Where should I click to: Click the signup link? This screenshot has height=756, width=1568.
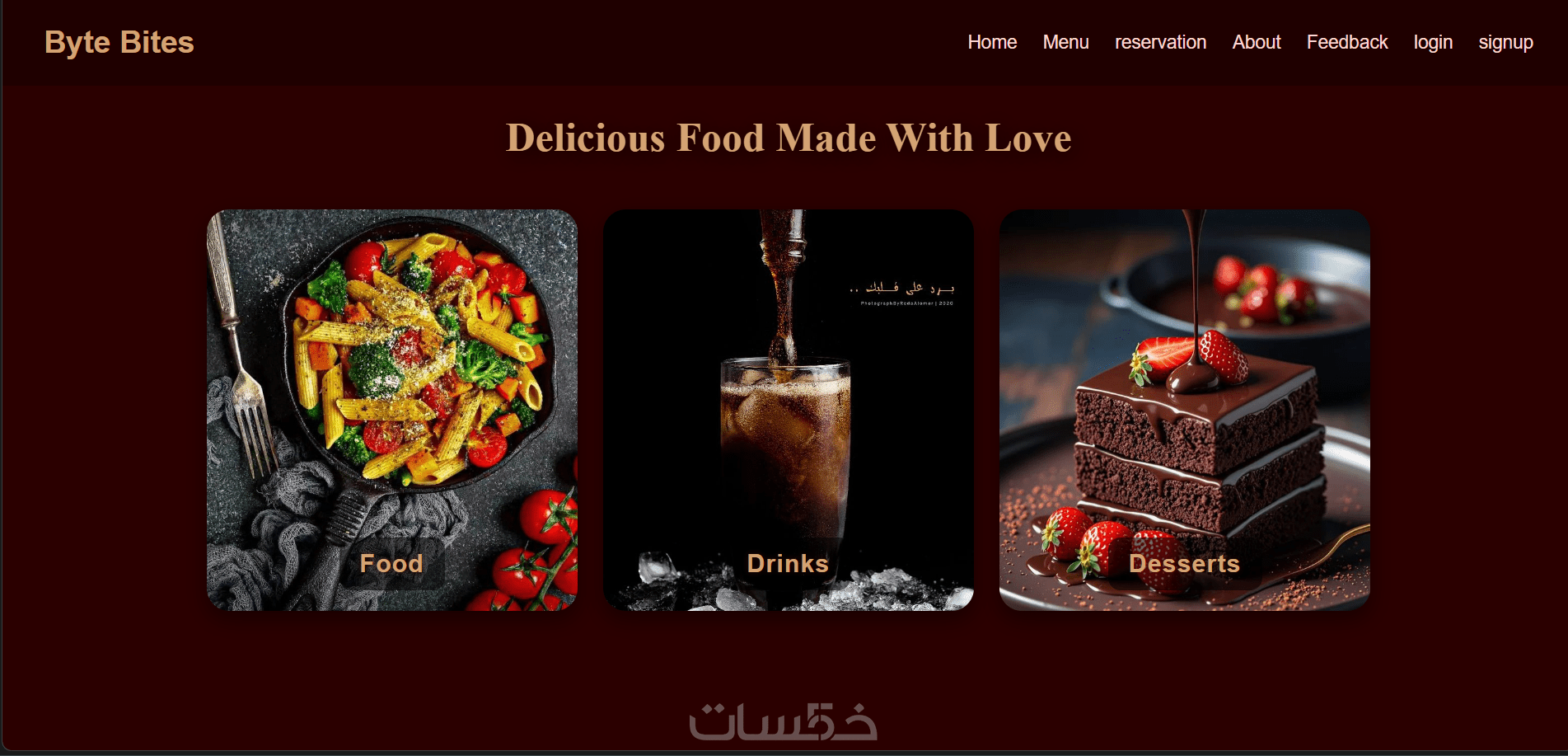(1505, 42)
